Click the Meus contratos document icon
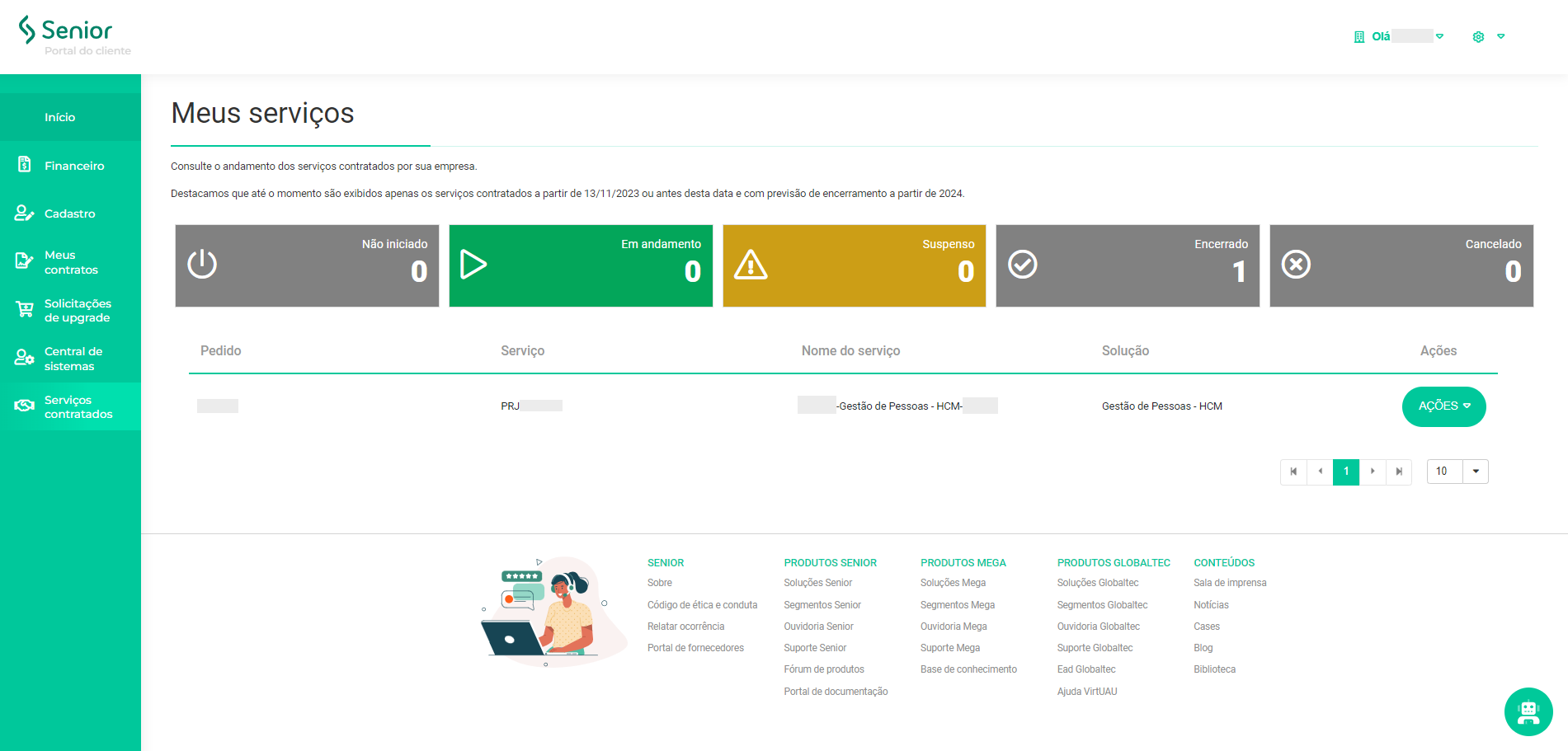The height and width of the screenshot is (751, 1568). click(x=25, y=261)
